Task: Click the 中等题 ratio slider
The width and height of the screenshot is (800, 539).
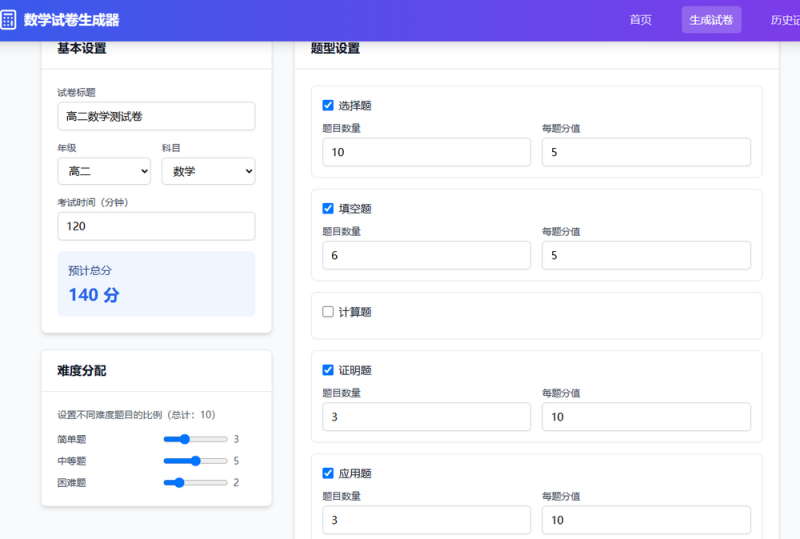Action: 194,461
